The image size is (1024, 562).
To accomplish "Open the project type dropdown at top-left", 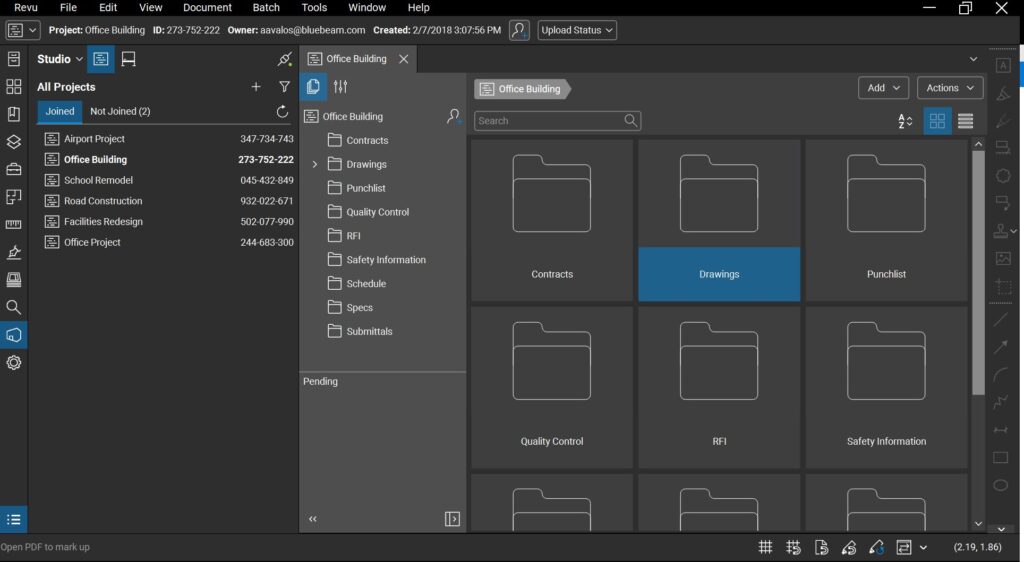I will 23,30.
